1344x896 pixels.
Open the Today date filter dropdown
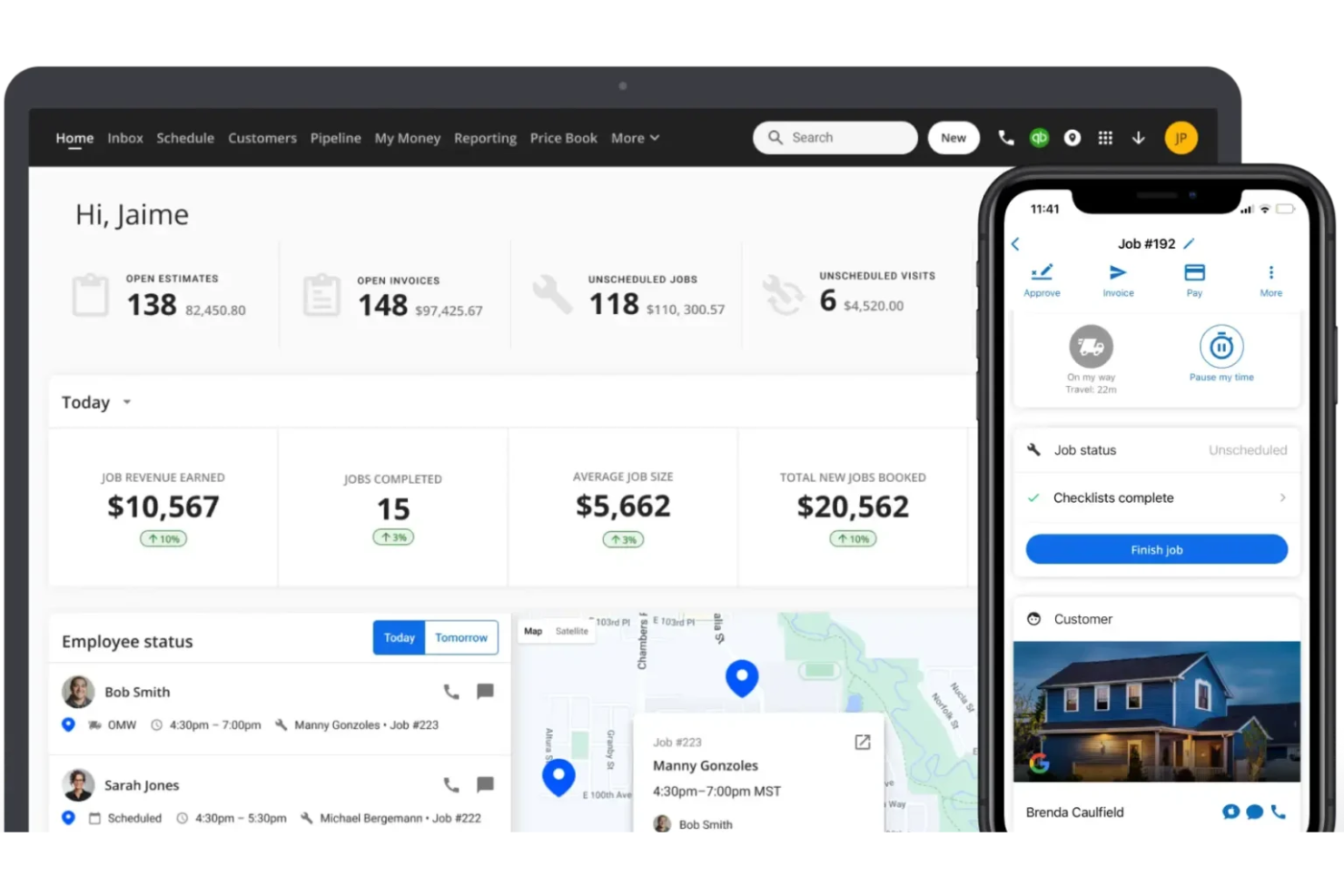click(95, 402)
